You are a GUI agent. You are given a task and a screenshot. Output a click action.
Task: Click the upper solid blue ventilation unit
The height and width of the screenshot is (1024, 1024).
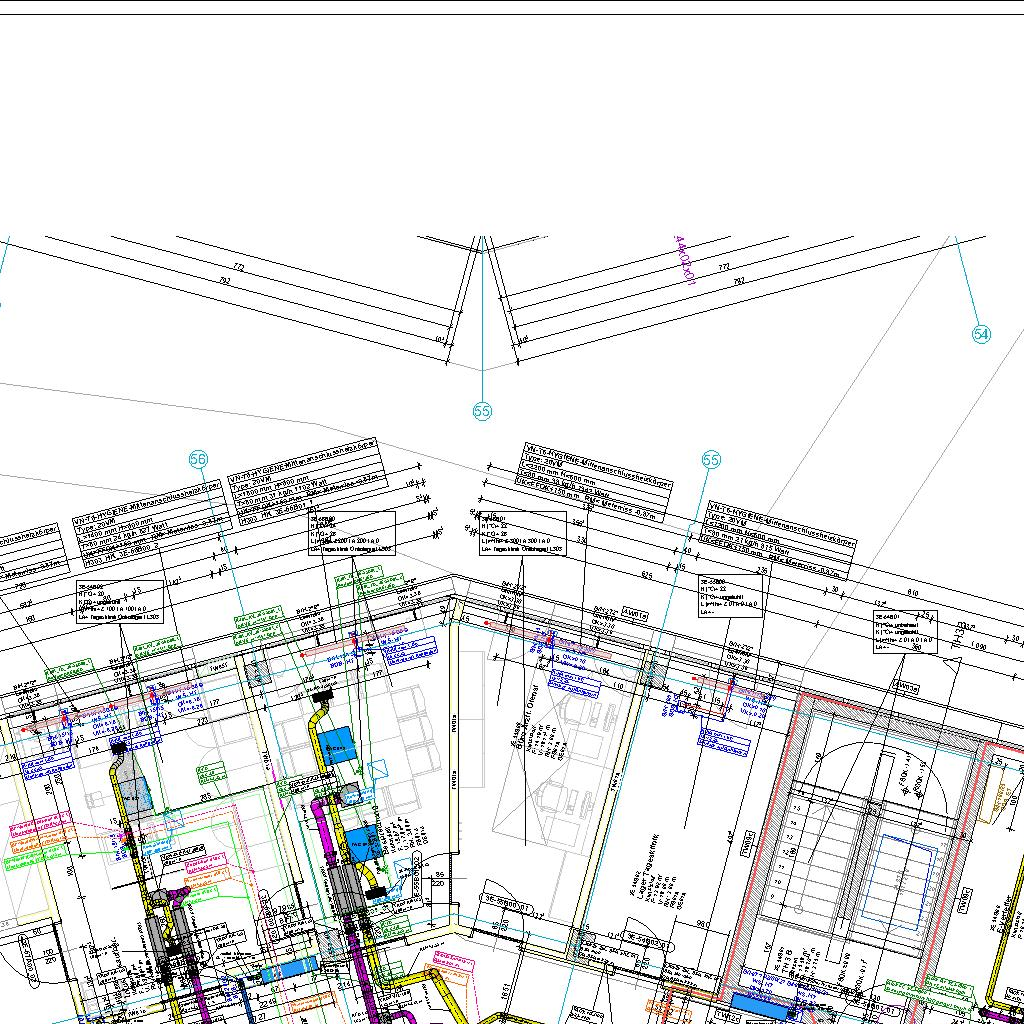[x=337, y=744]
